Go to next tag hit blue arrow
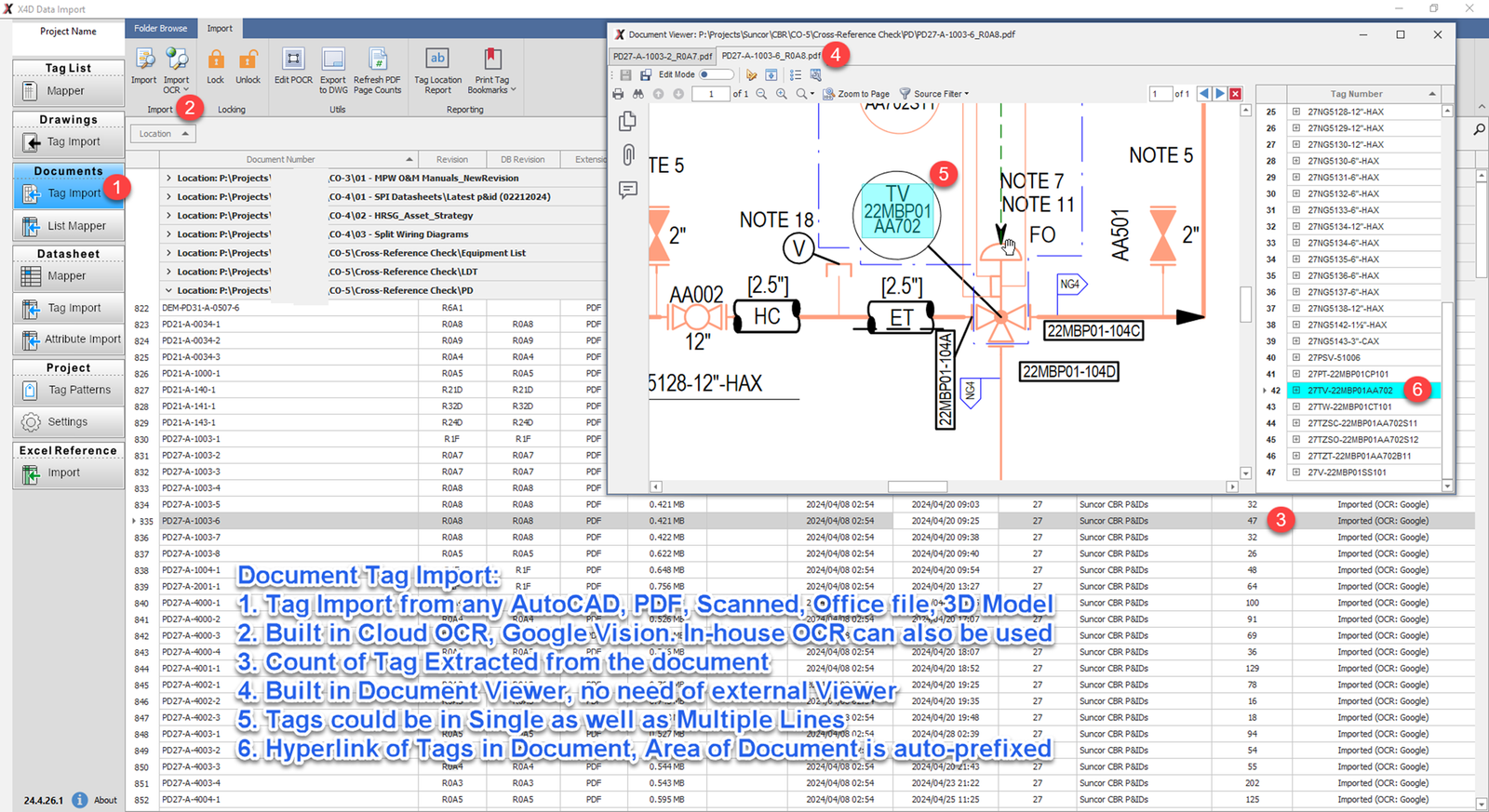Viewport: 1489px width, 812px height. [x=1220, y=94]
